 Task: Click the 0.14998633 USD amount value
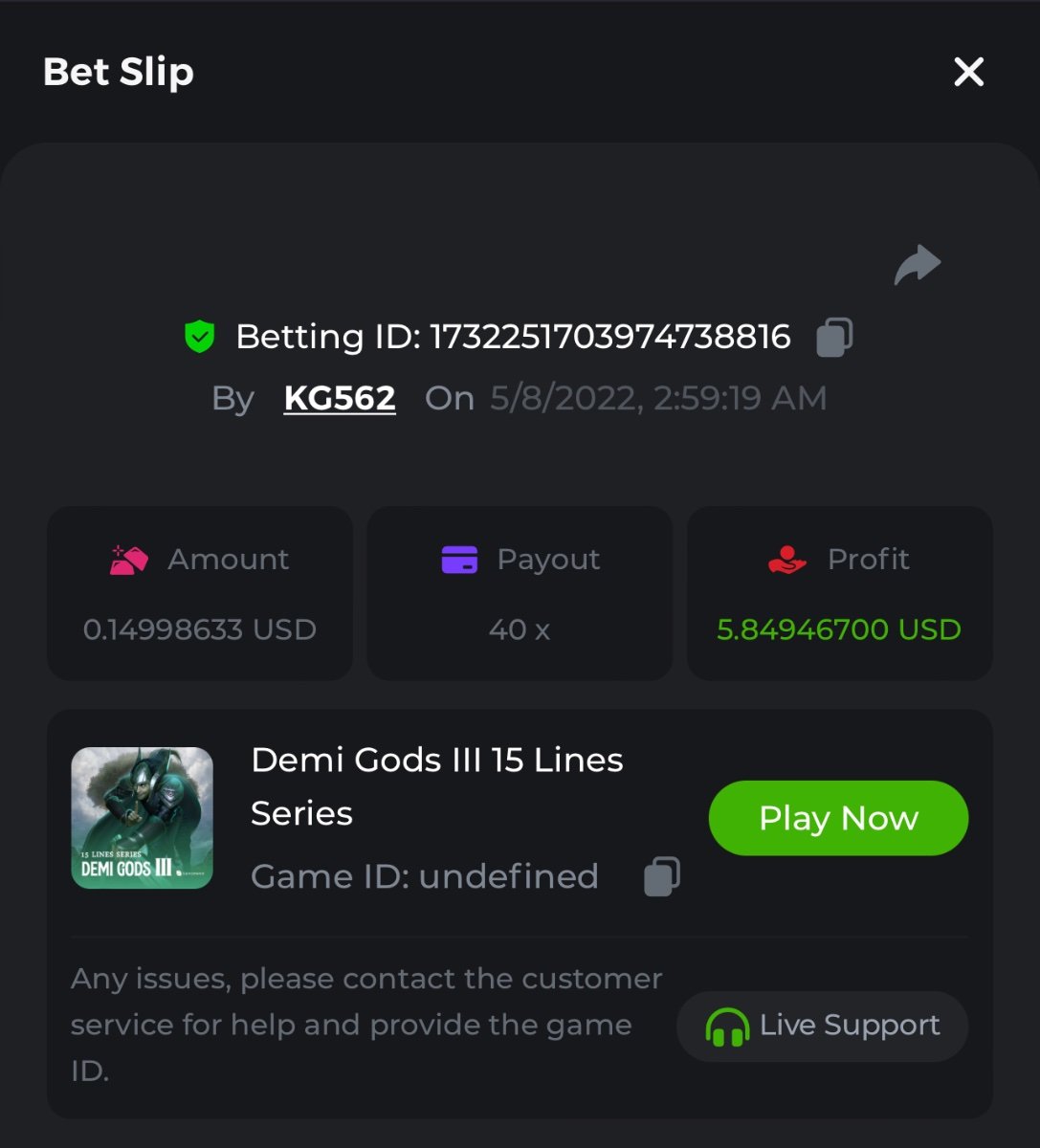pyautogui.click(x=199, y=629)
